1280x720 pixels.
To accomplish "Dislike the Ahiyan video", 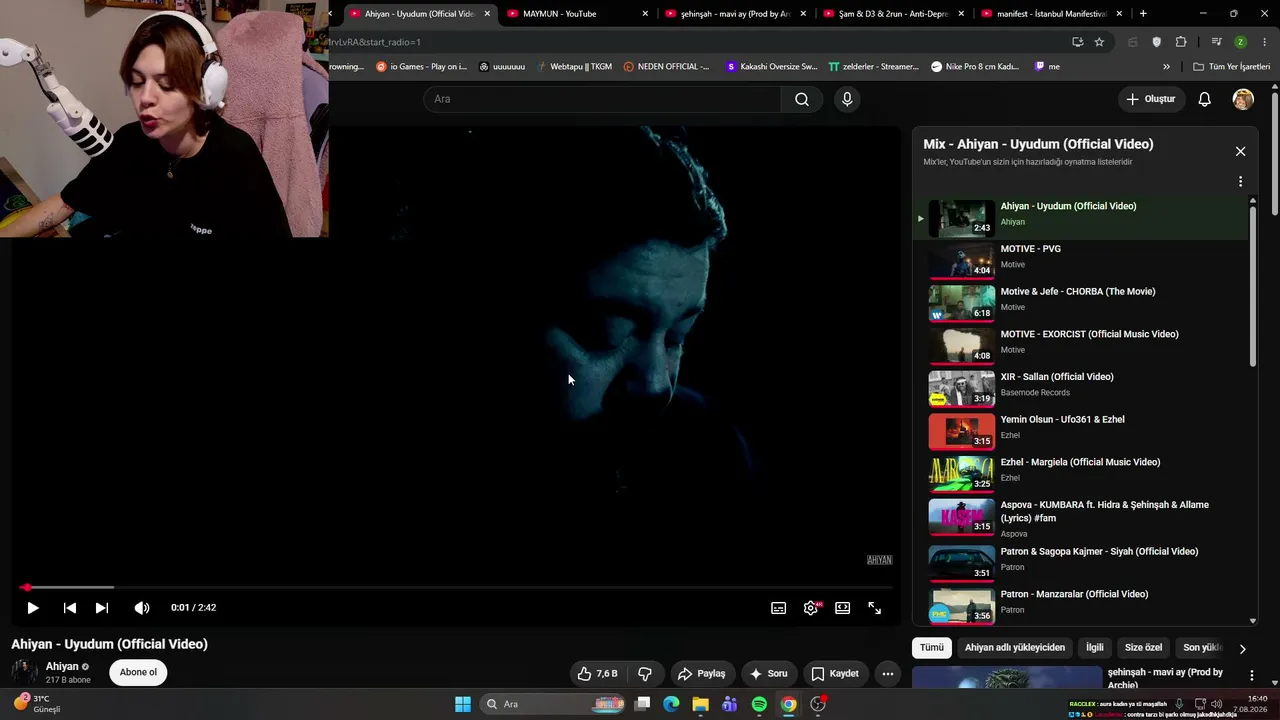I will [645, 674].
